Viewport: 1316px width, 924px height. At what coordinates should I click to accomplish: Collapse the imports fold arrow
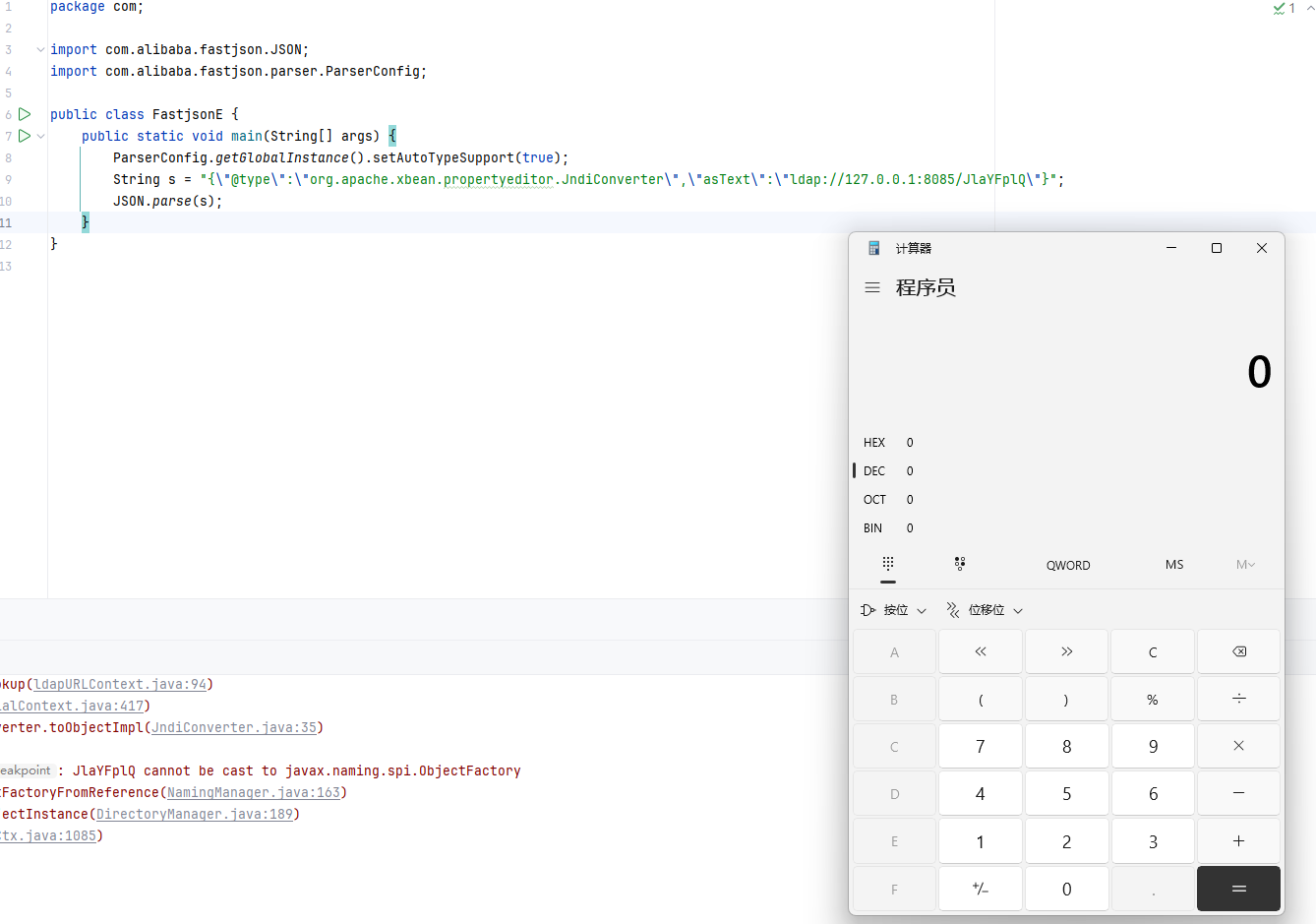tap(40, 49)
